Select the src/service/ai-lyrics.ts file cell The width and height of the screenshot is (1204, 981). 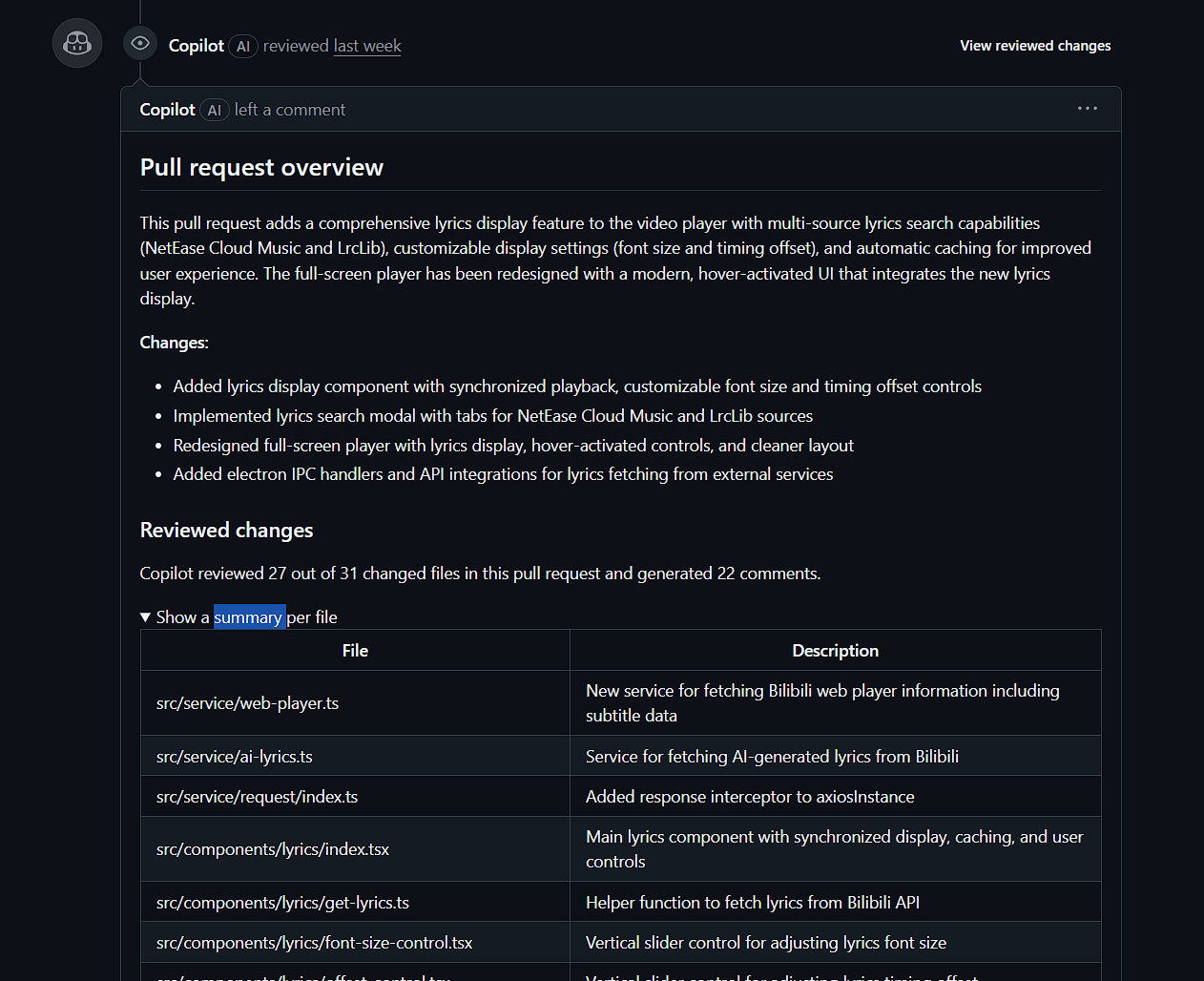coord(235,757)
